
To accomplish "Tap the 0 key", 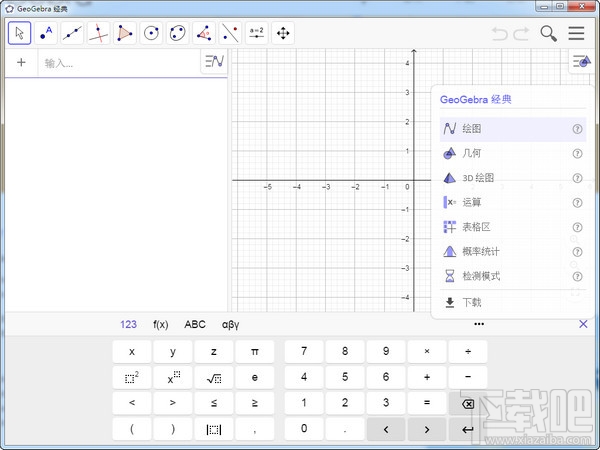I will (304, 429).
